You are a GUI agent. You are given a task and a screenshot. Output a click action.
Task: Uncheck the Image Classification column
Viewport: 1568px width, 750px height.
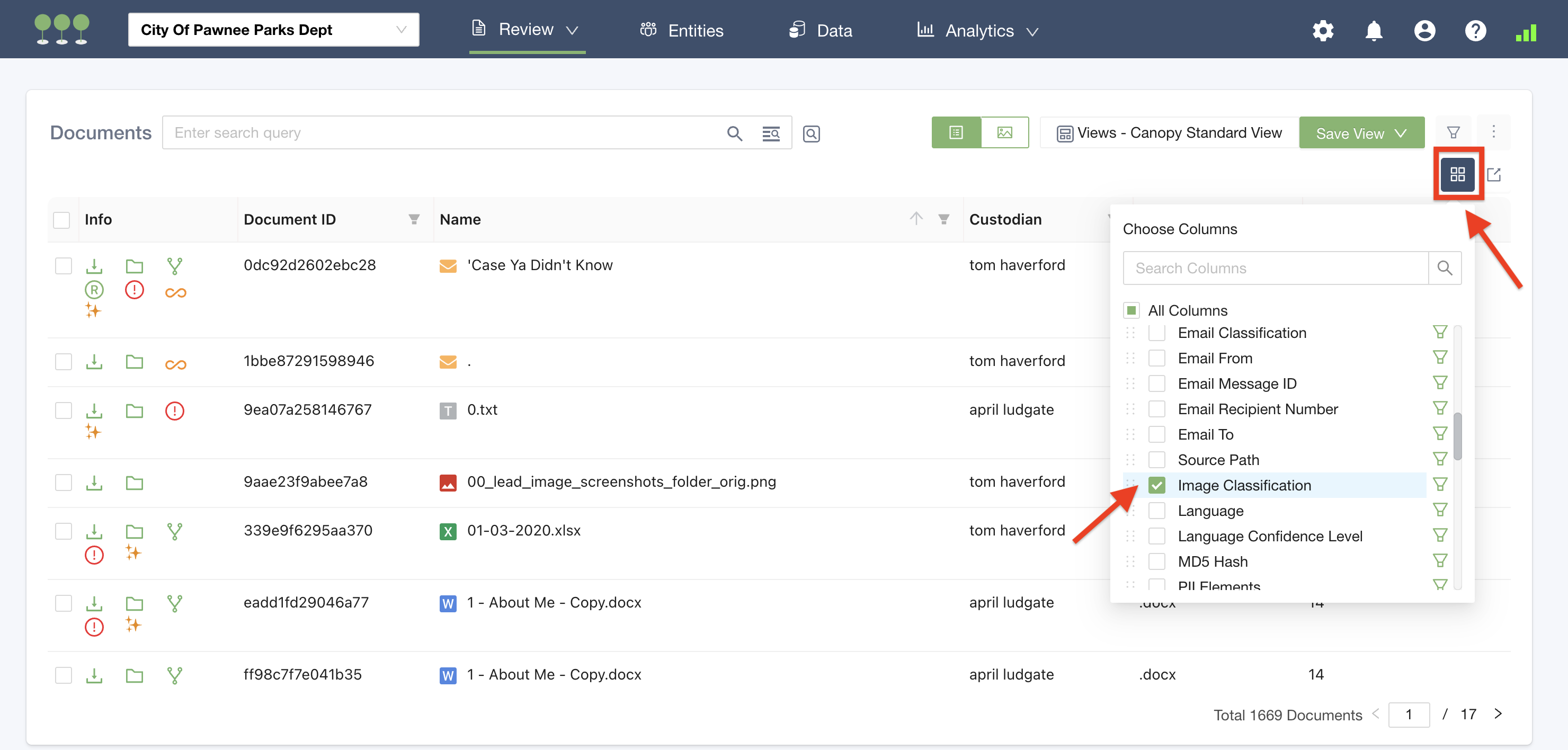[x=1156, y=485]
